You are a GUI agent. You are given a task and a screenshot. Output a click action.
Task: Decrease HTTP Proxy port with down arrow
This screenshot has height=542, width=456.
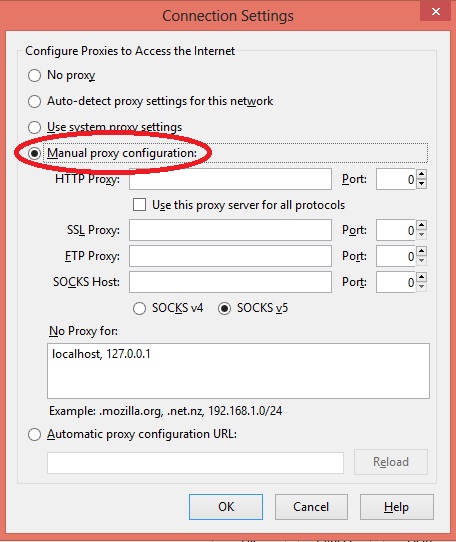pos(421,184)
